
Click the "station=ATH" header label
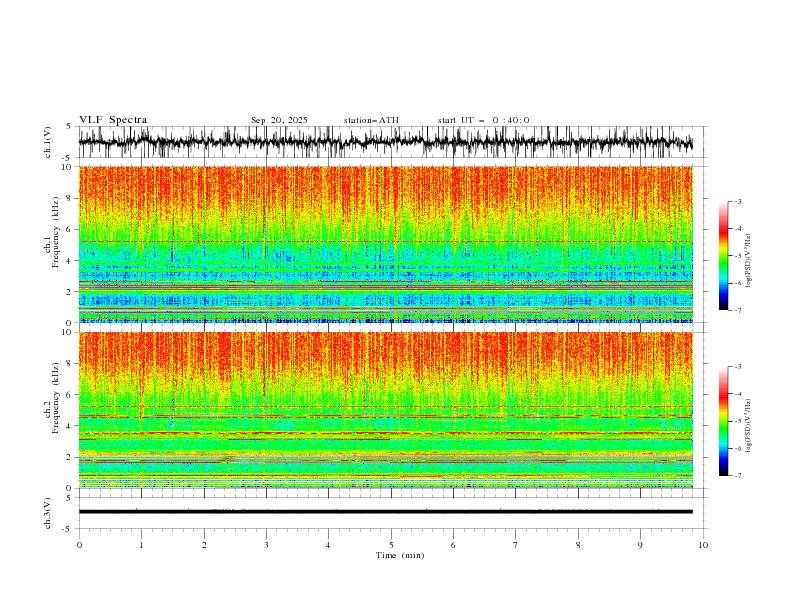coord(371,120)
